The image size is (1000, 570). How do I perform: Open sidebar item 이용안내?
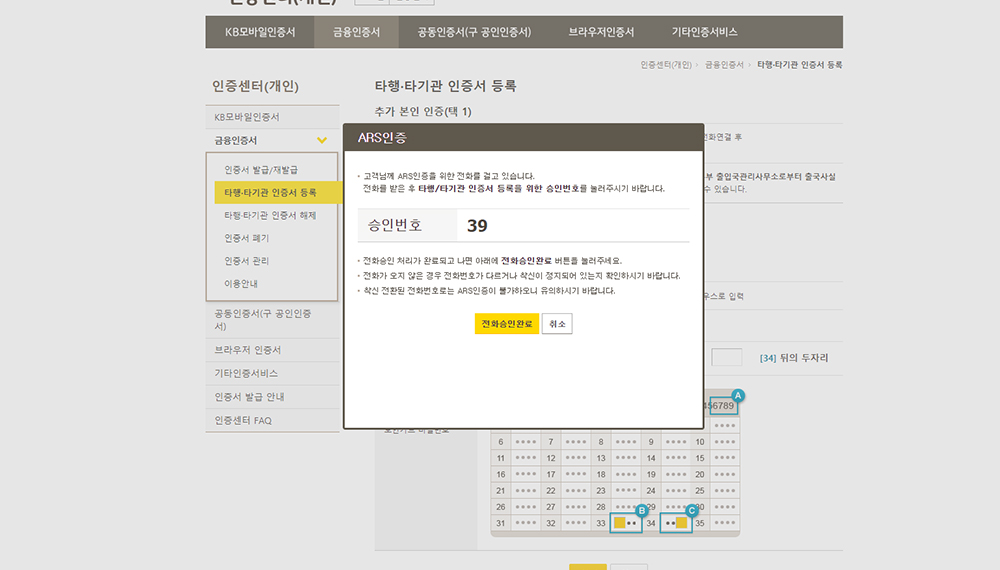pyautogui.click(x=240, y=284)
